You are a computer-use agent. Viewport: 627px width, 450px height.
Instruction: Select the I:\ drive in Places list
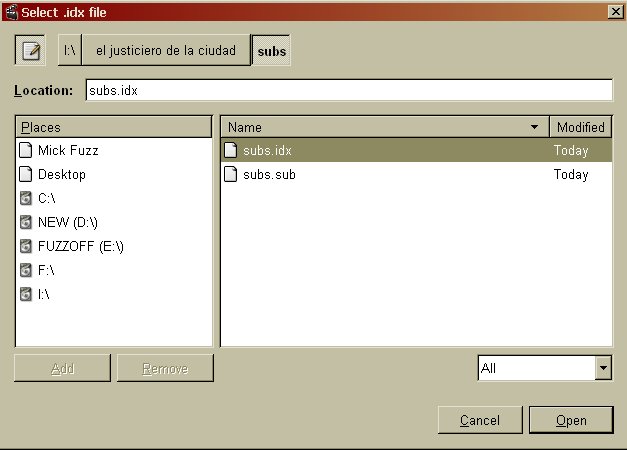[114, 294]
